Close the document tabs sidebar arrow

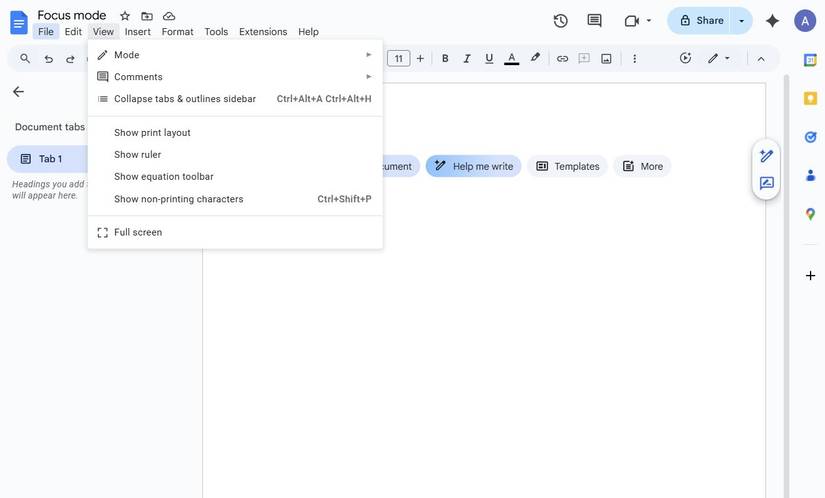coord(18,92)
